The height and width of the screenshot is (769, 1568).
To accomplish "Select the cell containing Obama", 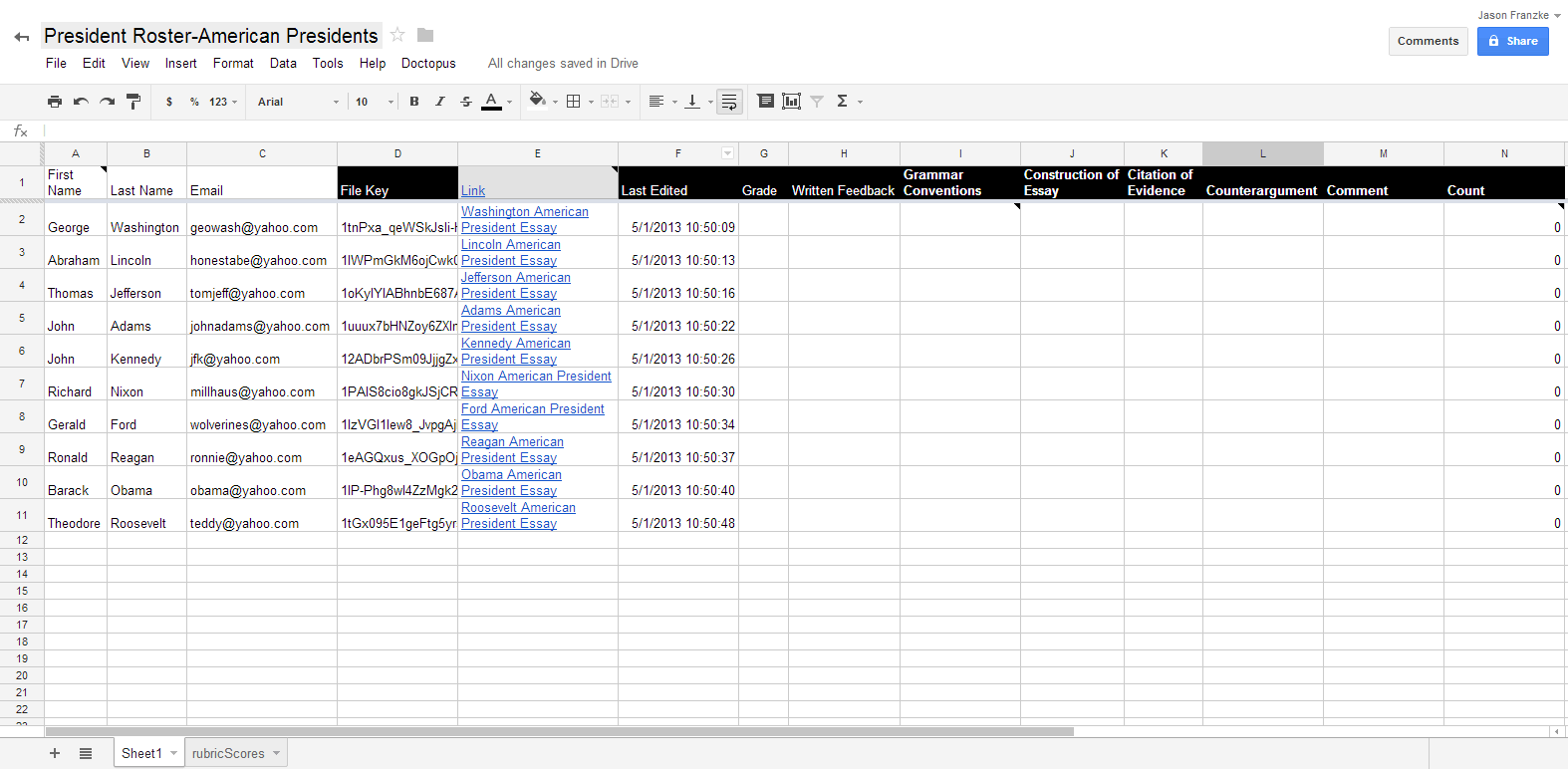I will 146,482.
